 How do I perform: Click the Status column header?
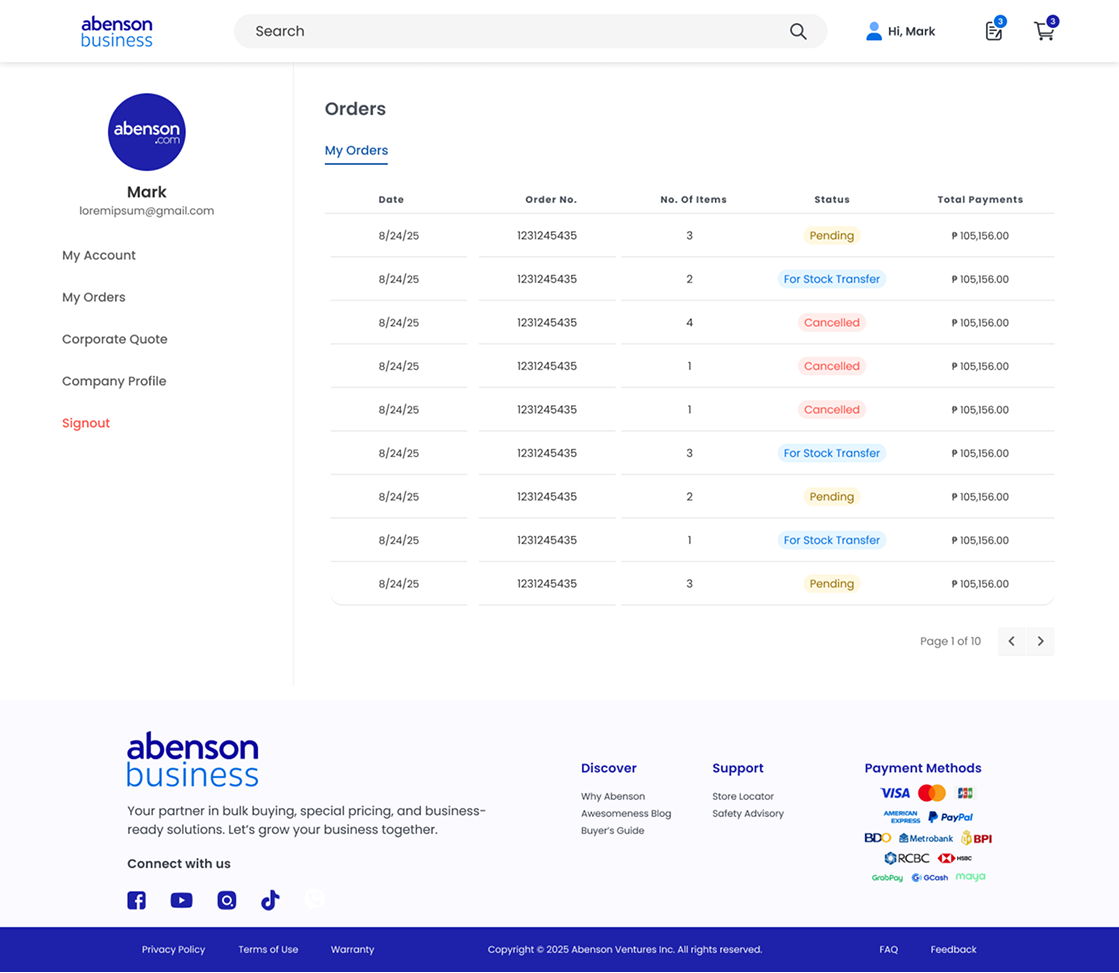(832, 200)
